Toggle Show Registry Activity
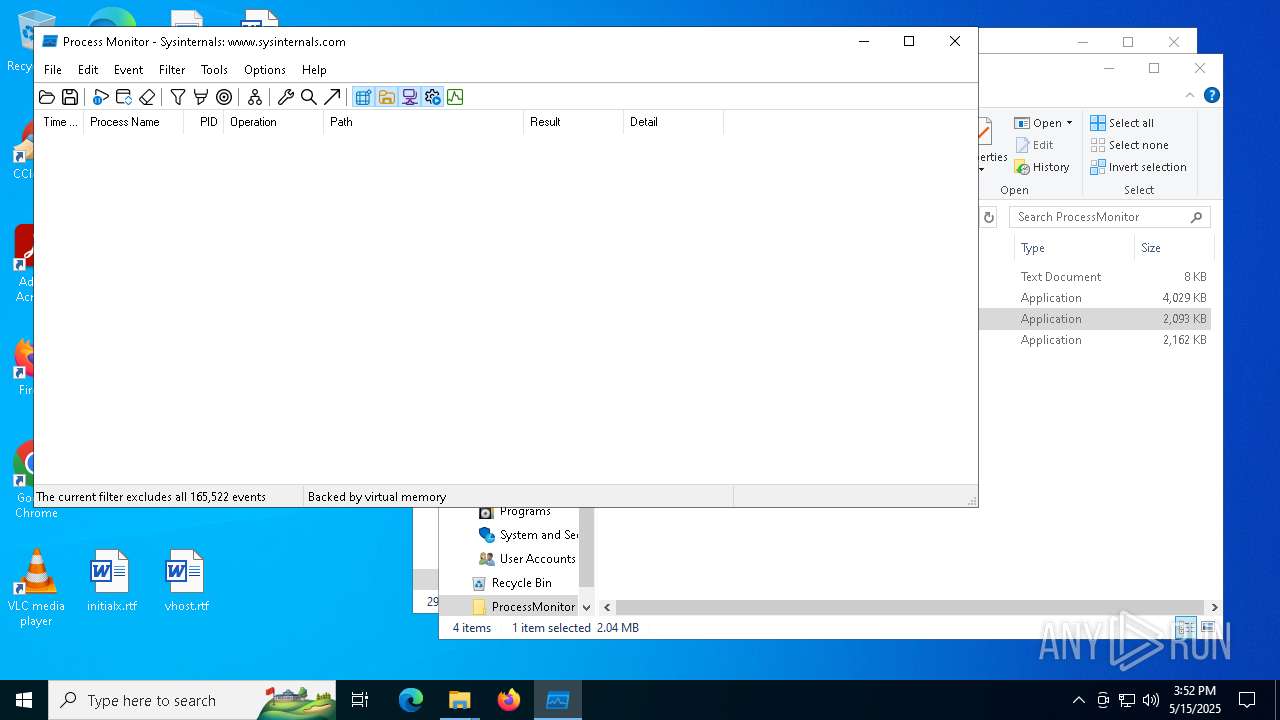The image size is (1280, 720). pyautogui.click(x=363, y=97)
